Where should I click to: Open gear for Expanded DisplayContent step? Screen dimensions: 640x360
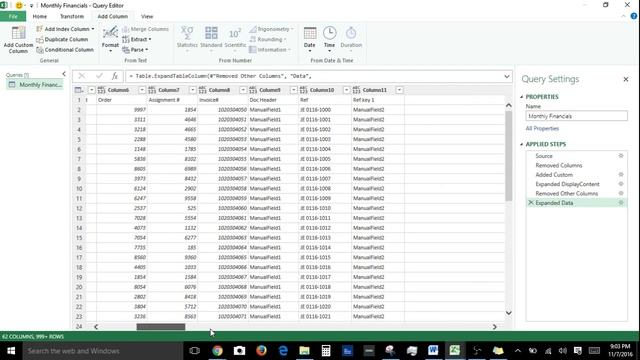pyautogui.click(x=621, y=184)
